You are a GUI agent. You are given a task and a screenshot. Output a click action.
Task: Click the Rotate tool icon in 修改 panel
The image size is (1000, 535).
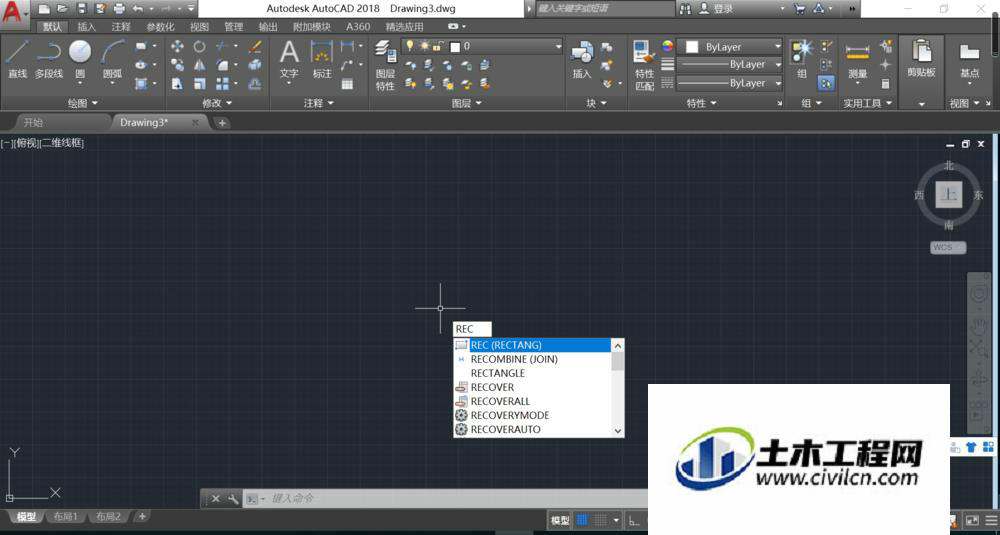coord(200,46)
